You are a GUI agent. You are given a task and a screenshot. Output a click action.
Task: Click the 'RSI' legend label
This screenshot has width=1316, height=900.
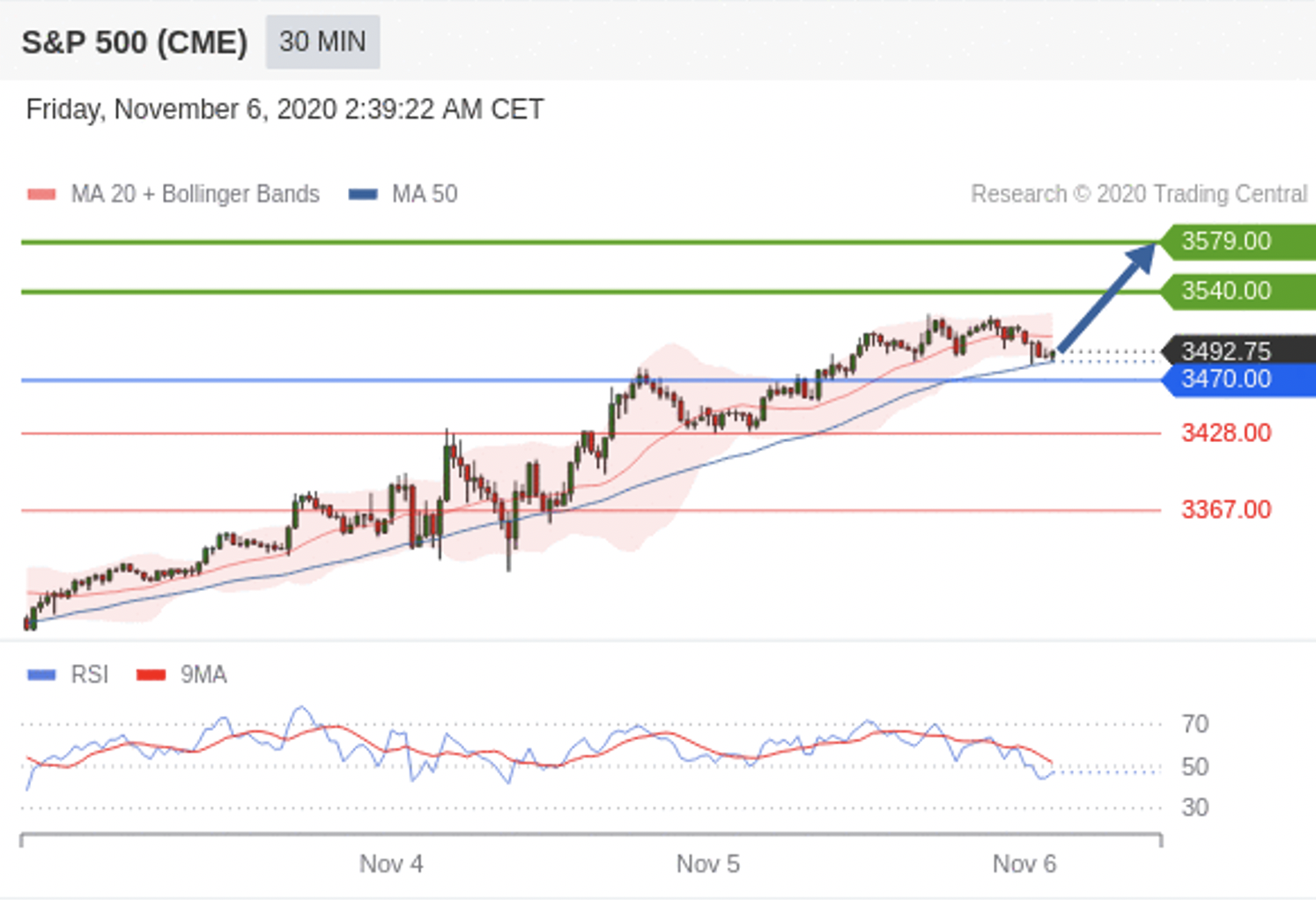90,675
